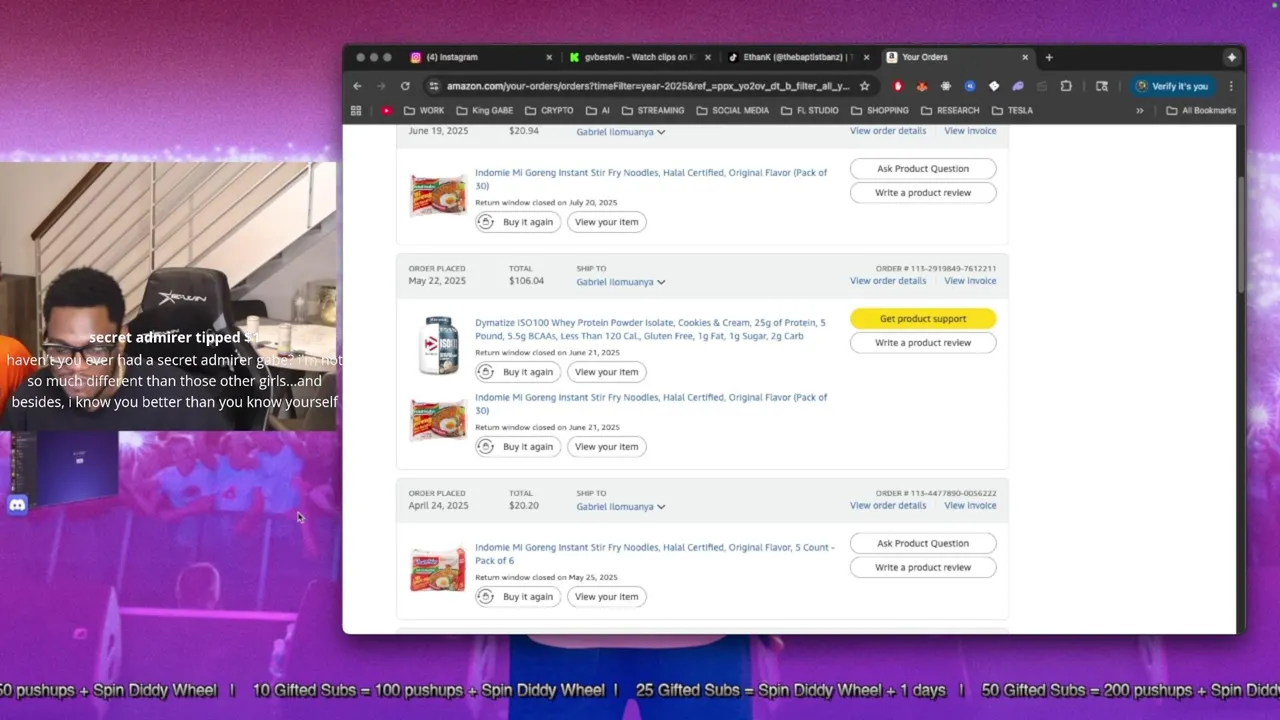The image size is (1280, 720).
Task: Open Chrome three-dot menu
Action: pos(1231,86)
